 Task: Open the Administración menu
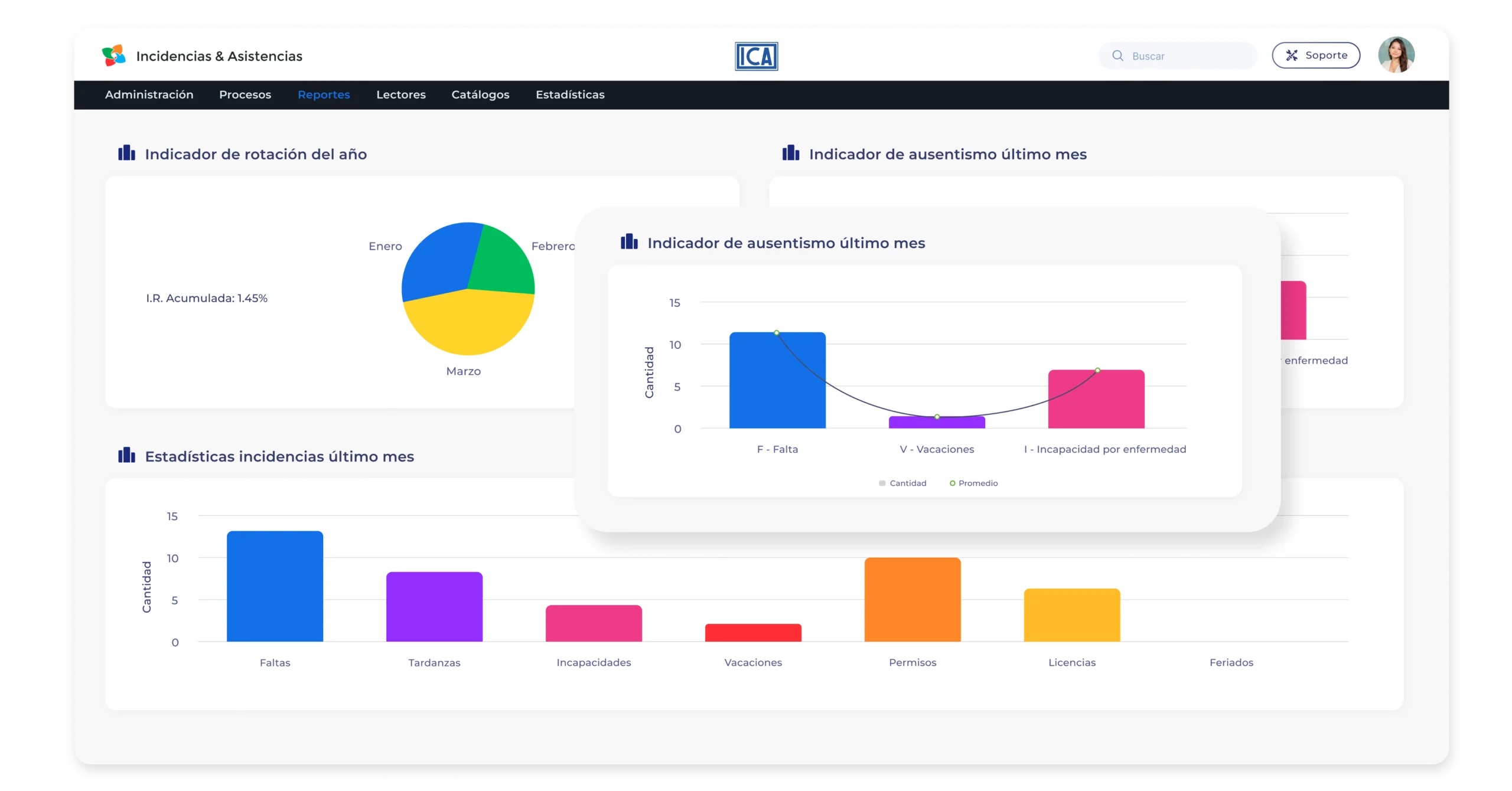coord(149,94)
